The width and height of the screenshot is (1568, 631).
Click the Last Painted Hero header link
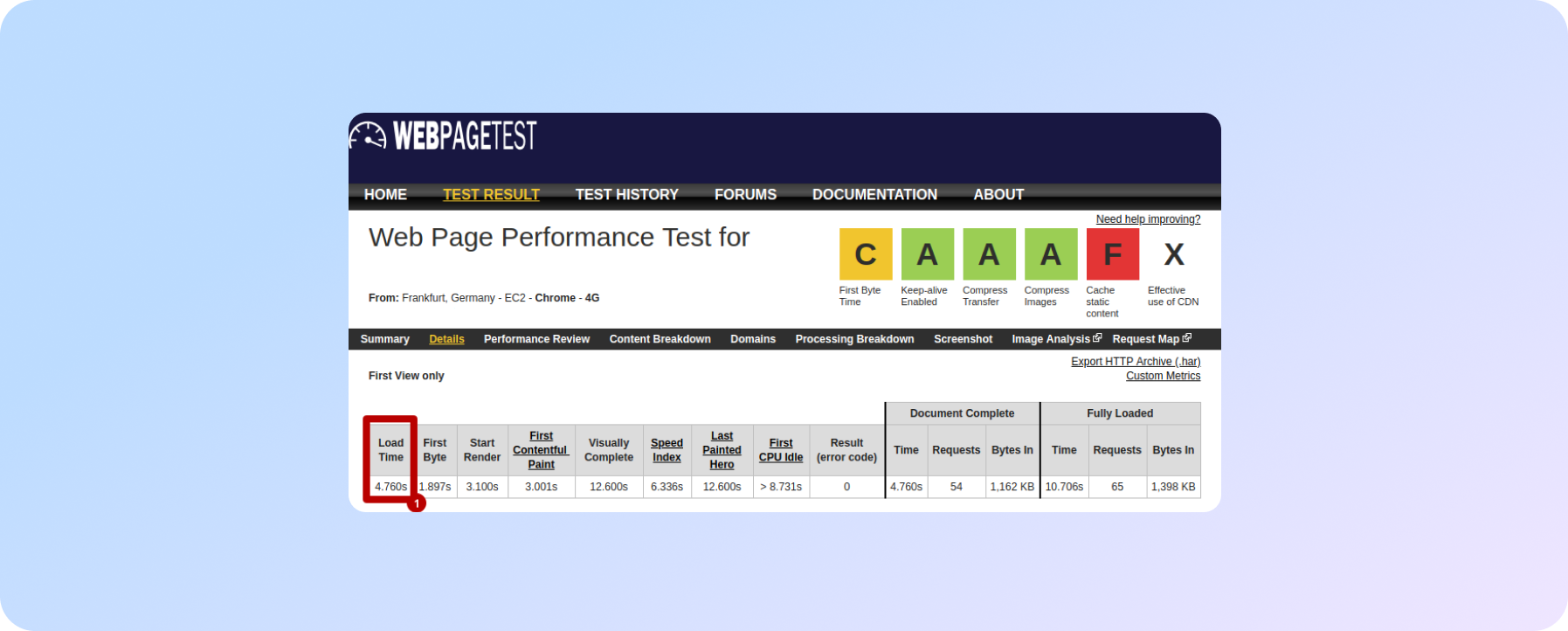(722, 450)
